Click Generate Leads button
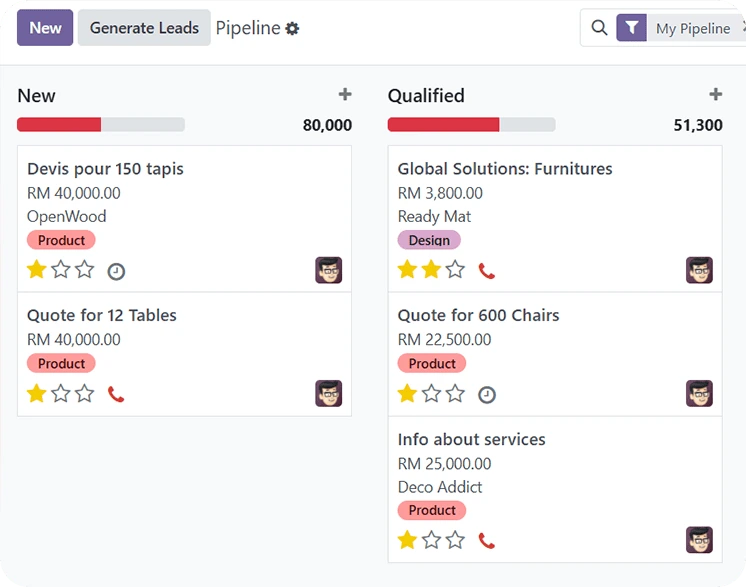 (x=144, y=28)
